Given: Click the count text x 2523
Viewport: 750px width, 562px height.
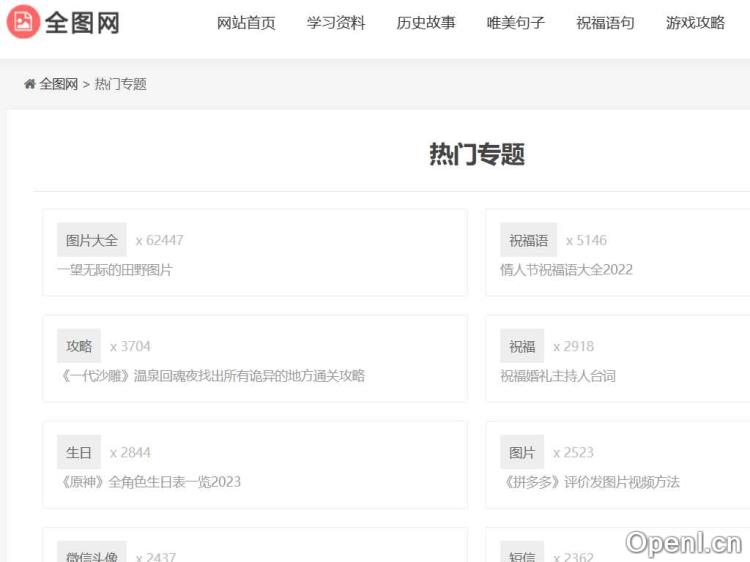Looking at the screenshot, I should [x=574, y=452].
